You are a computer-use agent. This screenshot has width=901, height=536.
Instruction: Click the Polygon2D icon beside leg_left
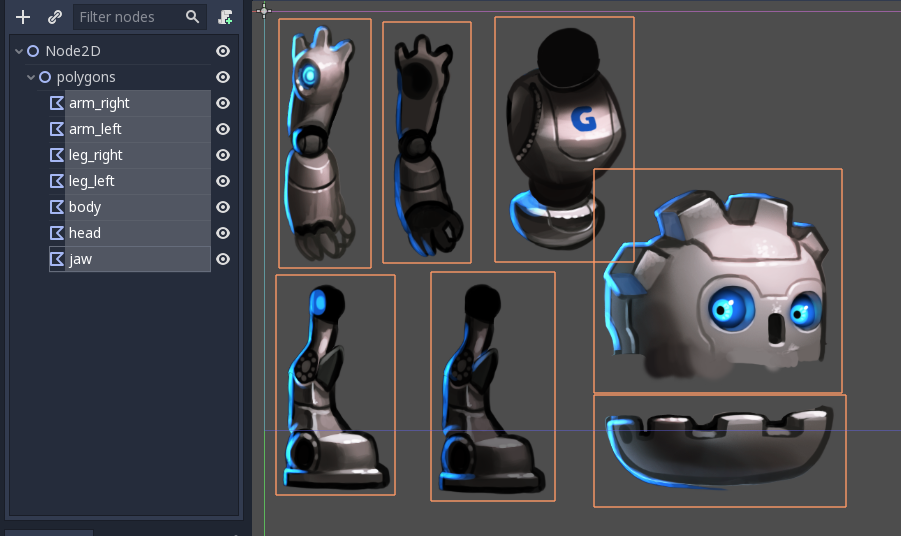click(57, 181)
